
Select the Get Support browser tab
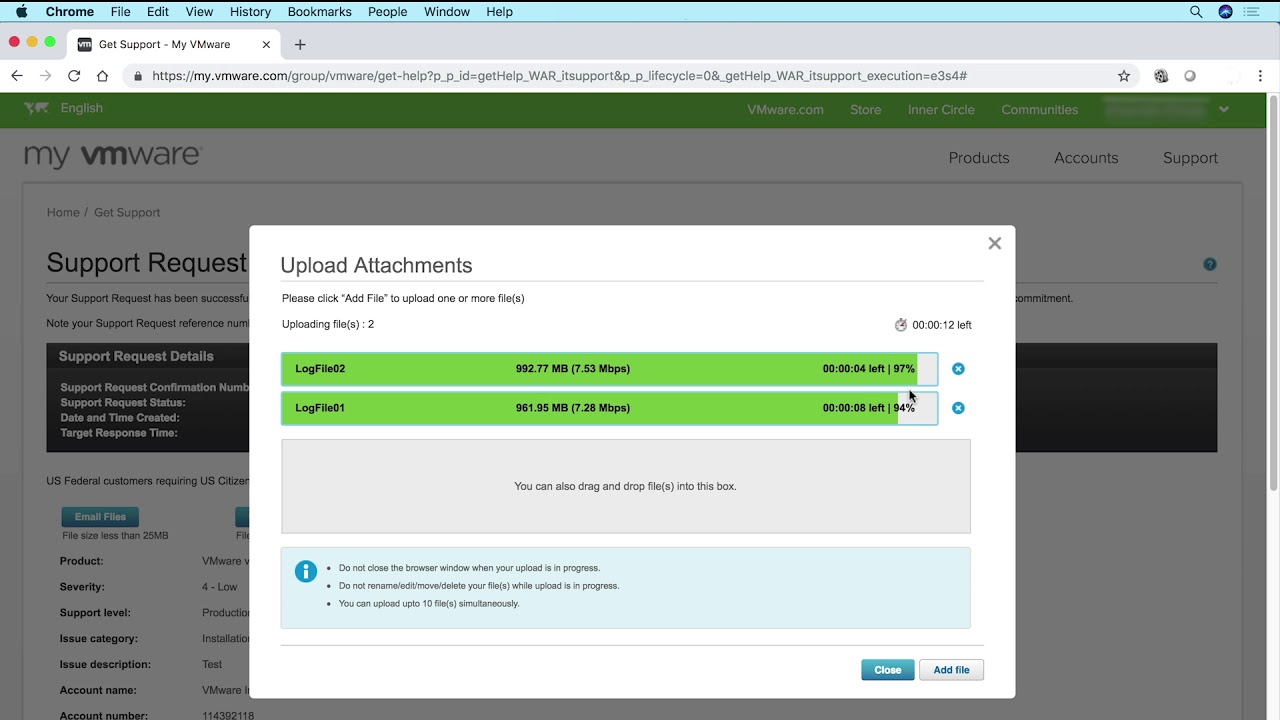pos(165,44)
